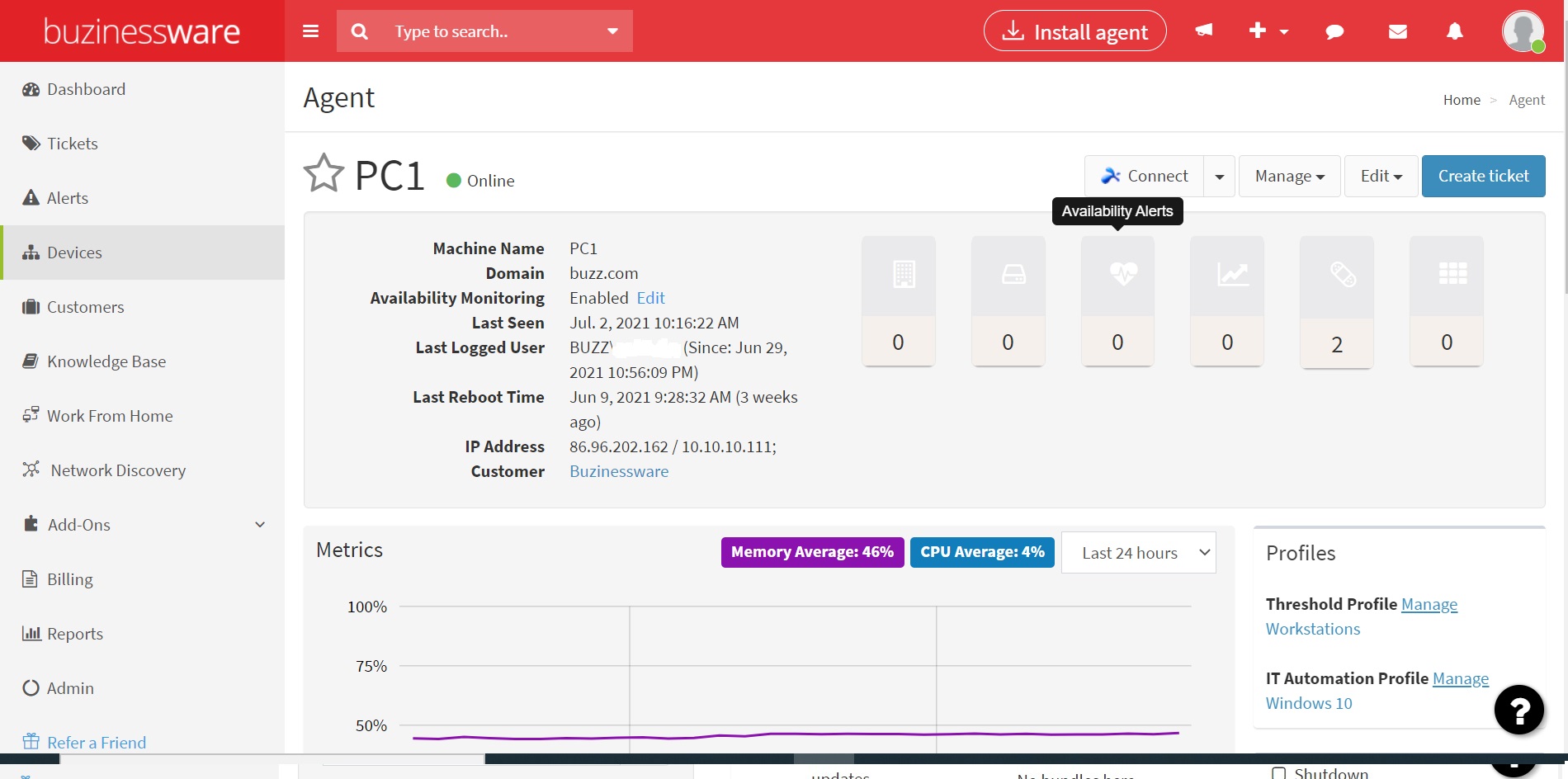This screenshot has width=1568, height=779.
Task: Expand the Add-Ons section chevron
Action: (259, 525)
